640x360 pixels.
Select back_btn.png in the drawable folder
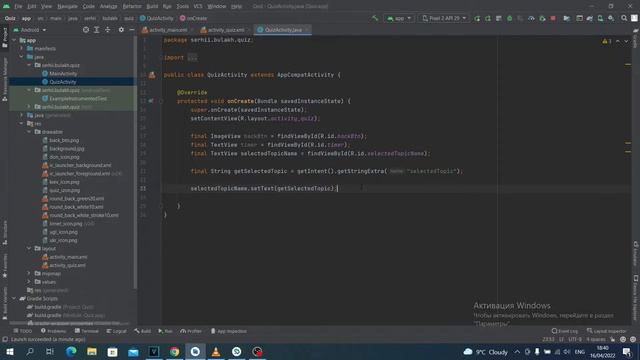coord(64,140)
